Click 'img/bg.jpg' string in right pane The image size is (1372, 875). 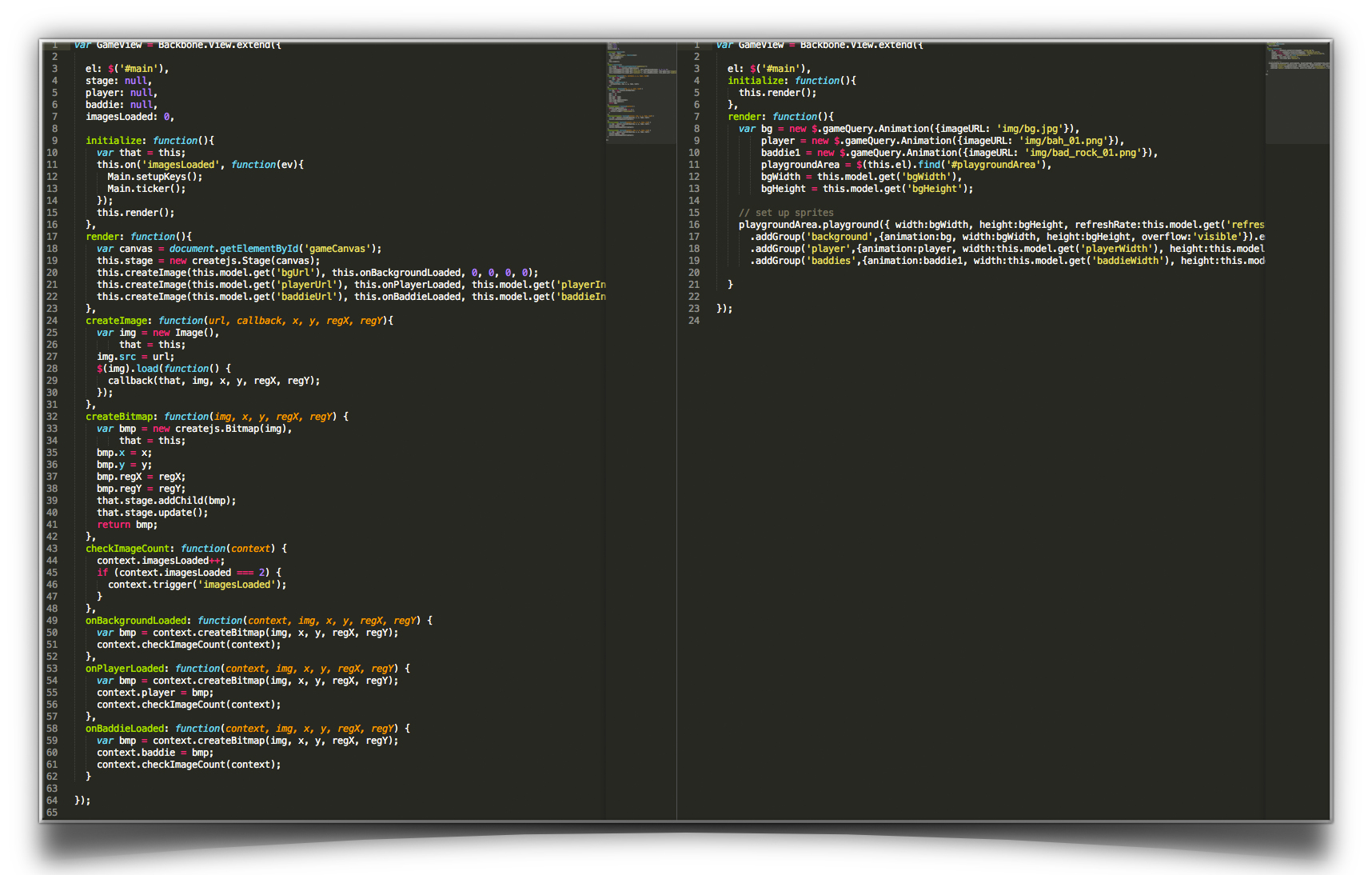click(1030, 129)
